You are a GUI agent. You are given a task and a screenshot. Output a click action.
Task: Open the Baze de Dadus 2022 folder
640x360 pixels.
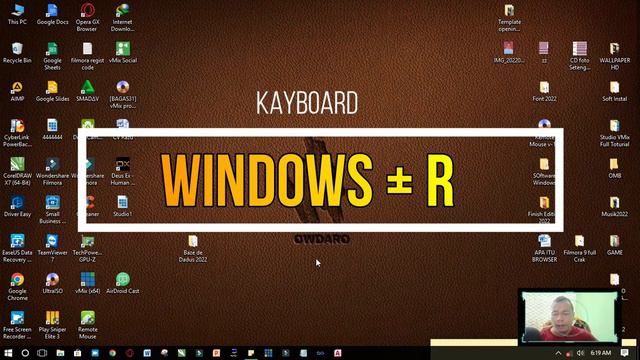pyautogui.click(x=193, y=248)
